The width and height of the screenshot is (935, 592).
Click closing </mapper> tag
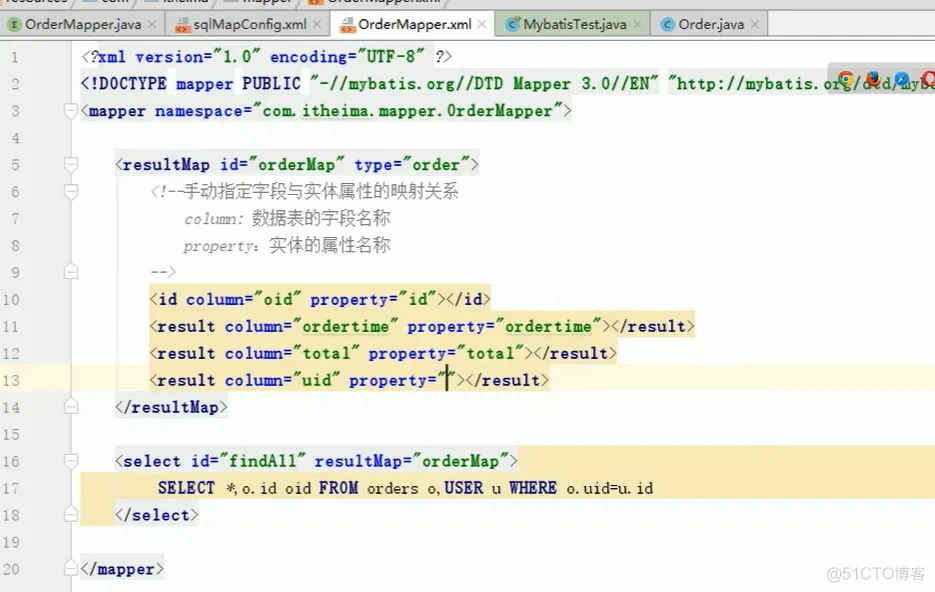coord(122,569)
